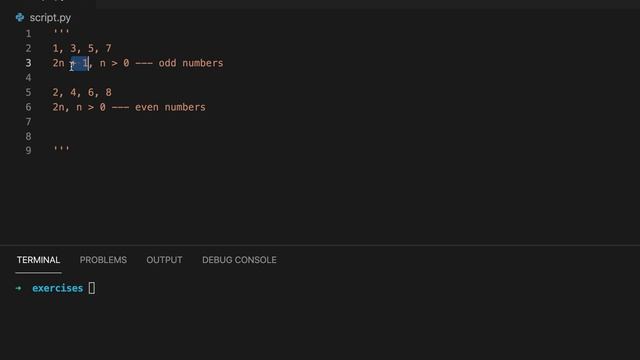The height and width of the screenshot is (360, 640).
Task: Click the terminal cursor block after exercises
Action: click(x=92, y=288)
